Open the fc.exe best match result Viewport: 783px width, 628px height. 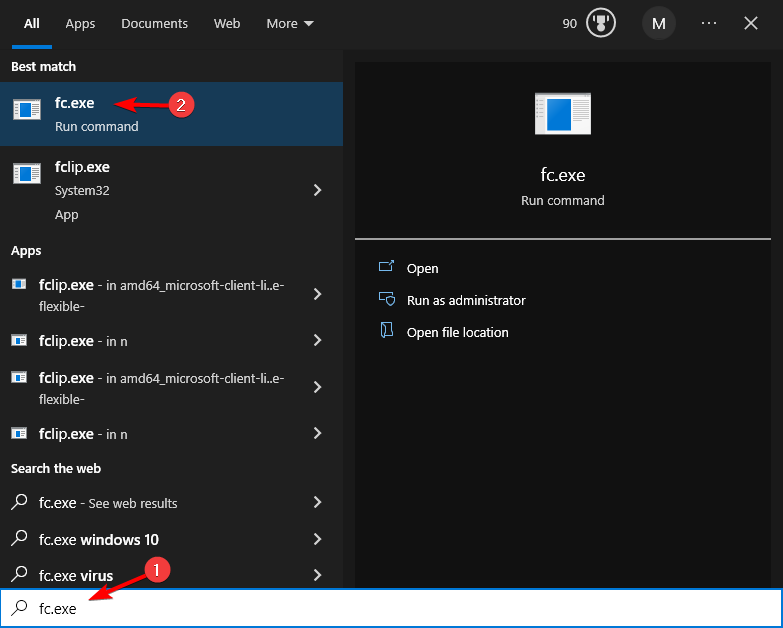[x=171, y=114]
